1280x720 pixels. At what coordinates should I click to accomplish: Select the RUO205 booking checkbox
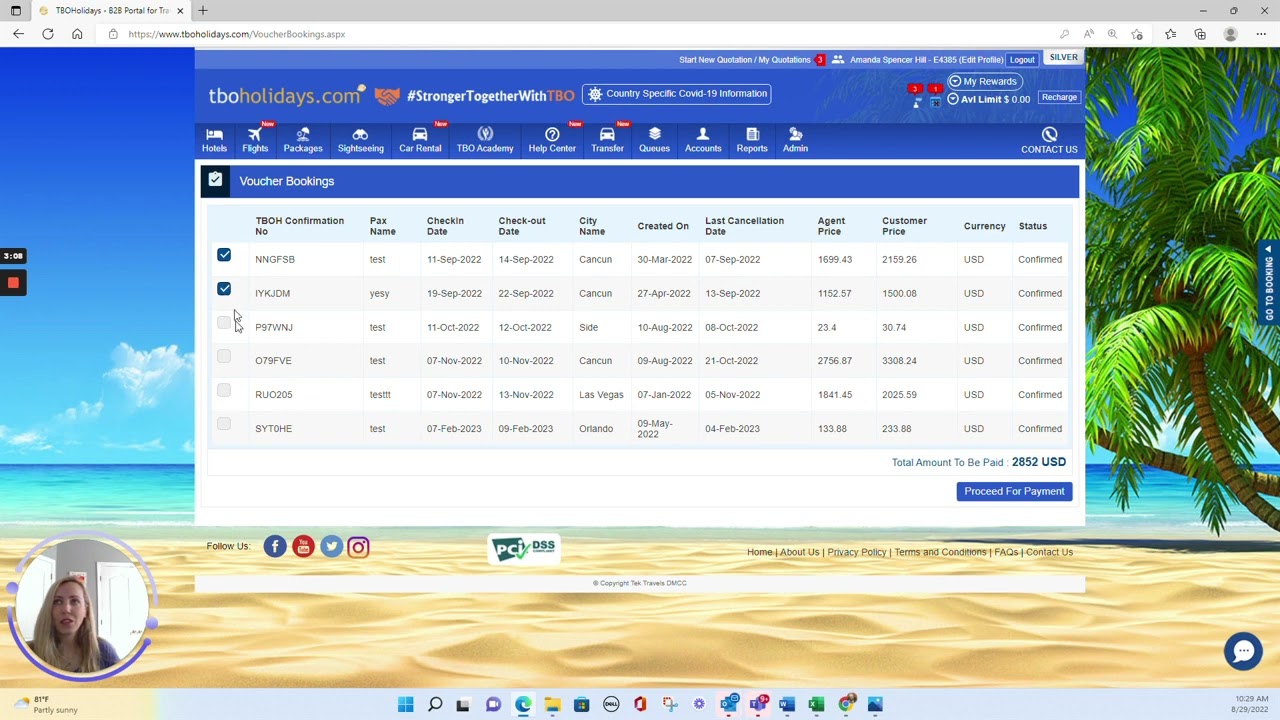[x=224, y=390]
